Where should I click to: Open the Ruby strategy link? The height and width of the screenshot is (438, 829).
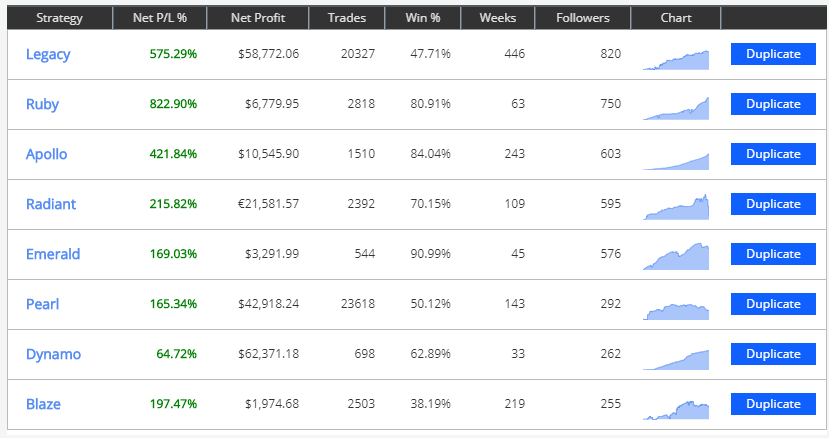click(x=44, y=104)
